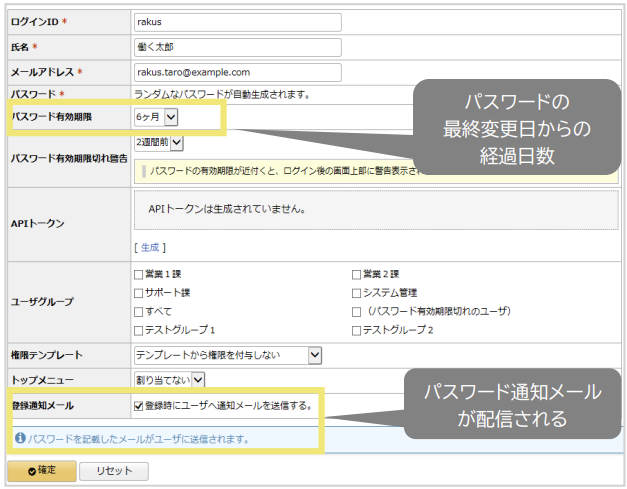The height and width of the screenshot is (489, 627).
Task: Click the blue info icon
Action: (19, 438)
